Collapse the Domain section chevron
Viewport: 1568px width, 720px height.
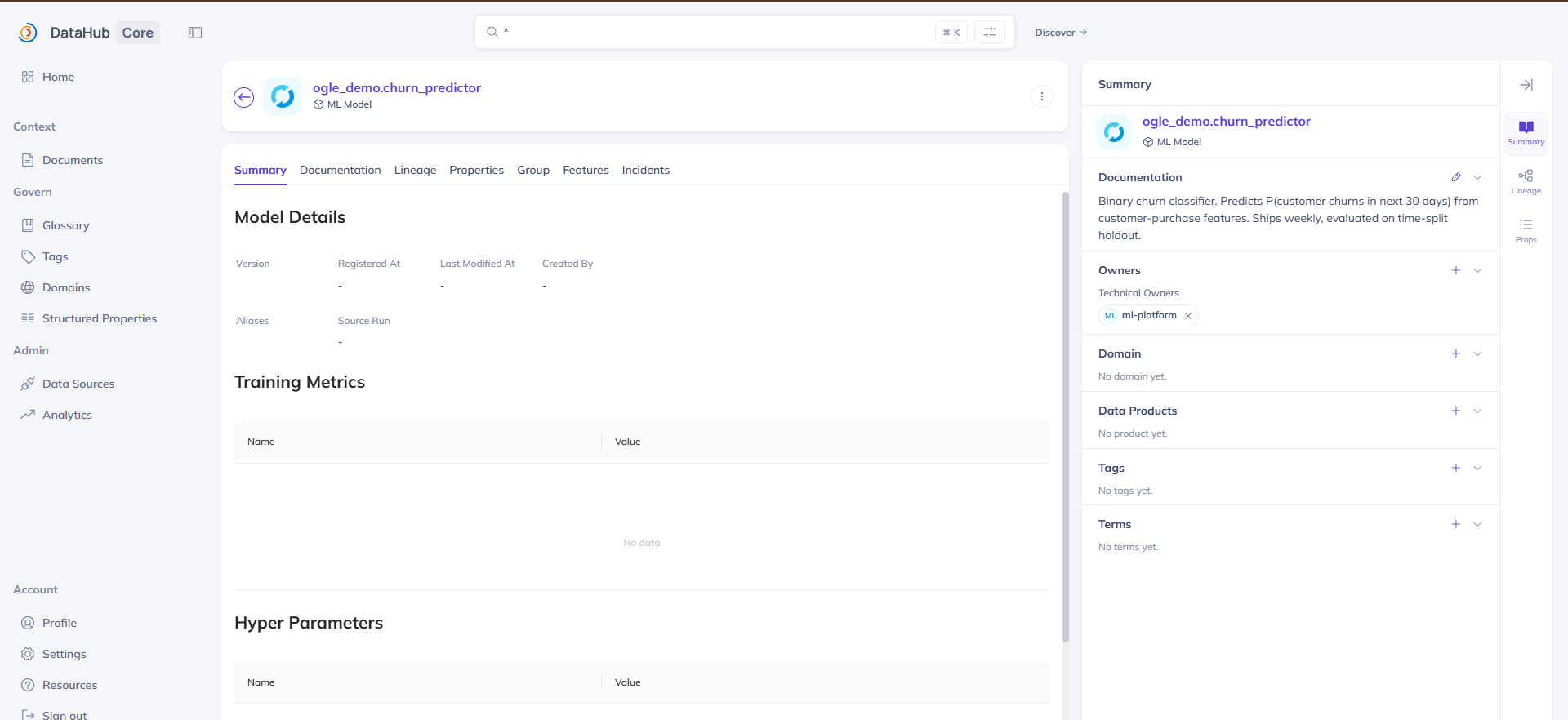(x=1477, y=353)
